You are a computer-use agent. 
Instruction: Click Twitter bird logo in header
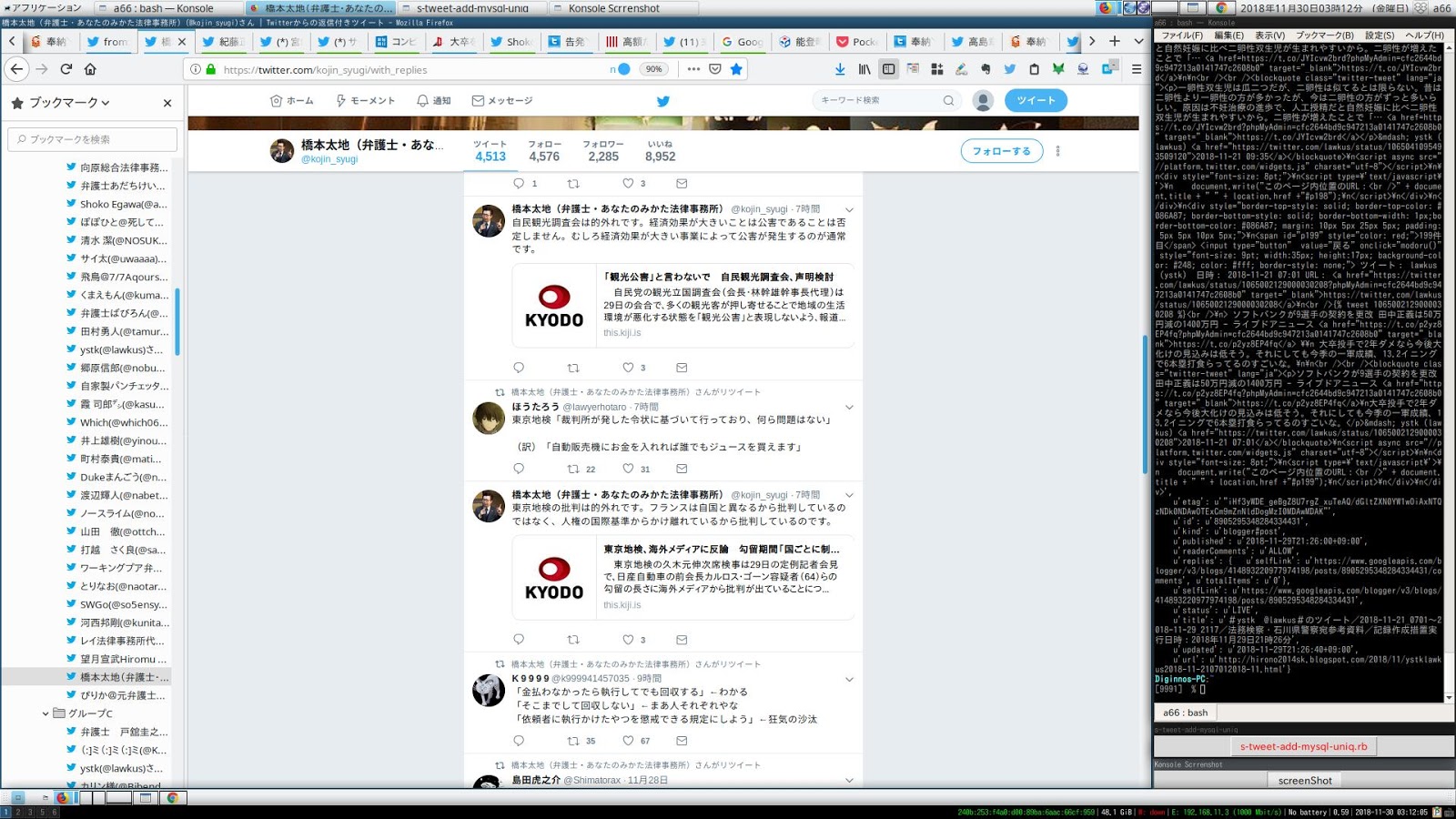click(x=663, y=101)
